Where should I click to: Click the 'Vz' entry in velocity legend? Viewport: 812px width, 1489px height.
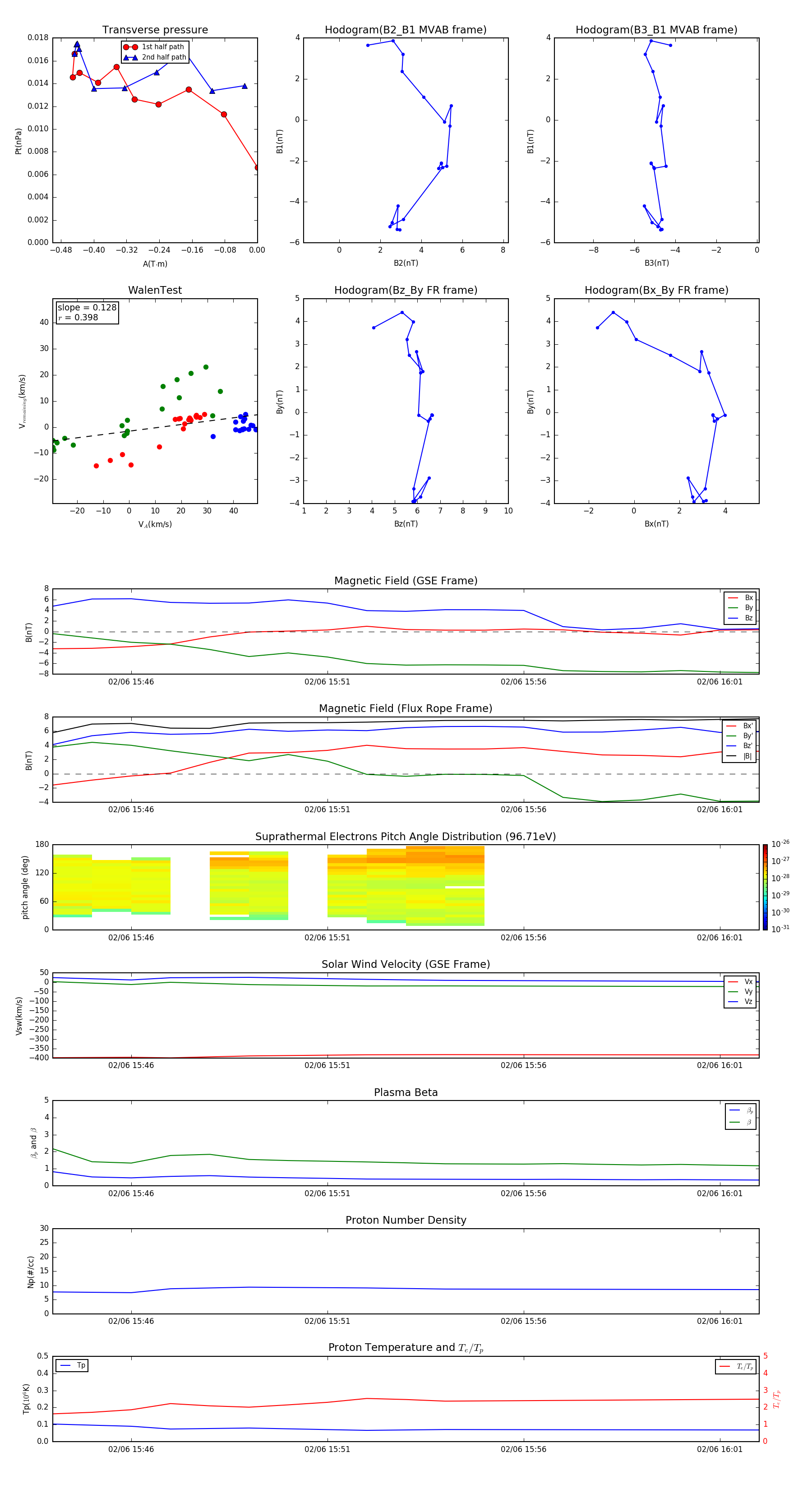click(x=740, y=1002)
